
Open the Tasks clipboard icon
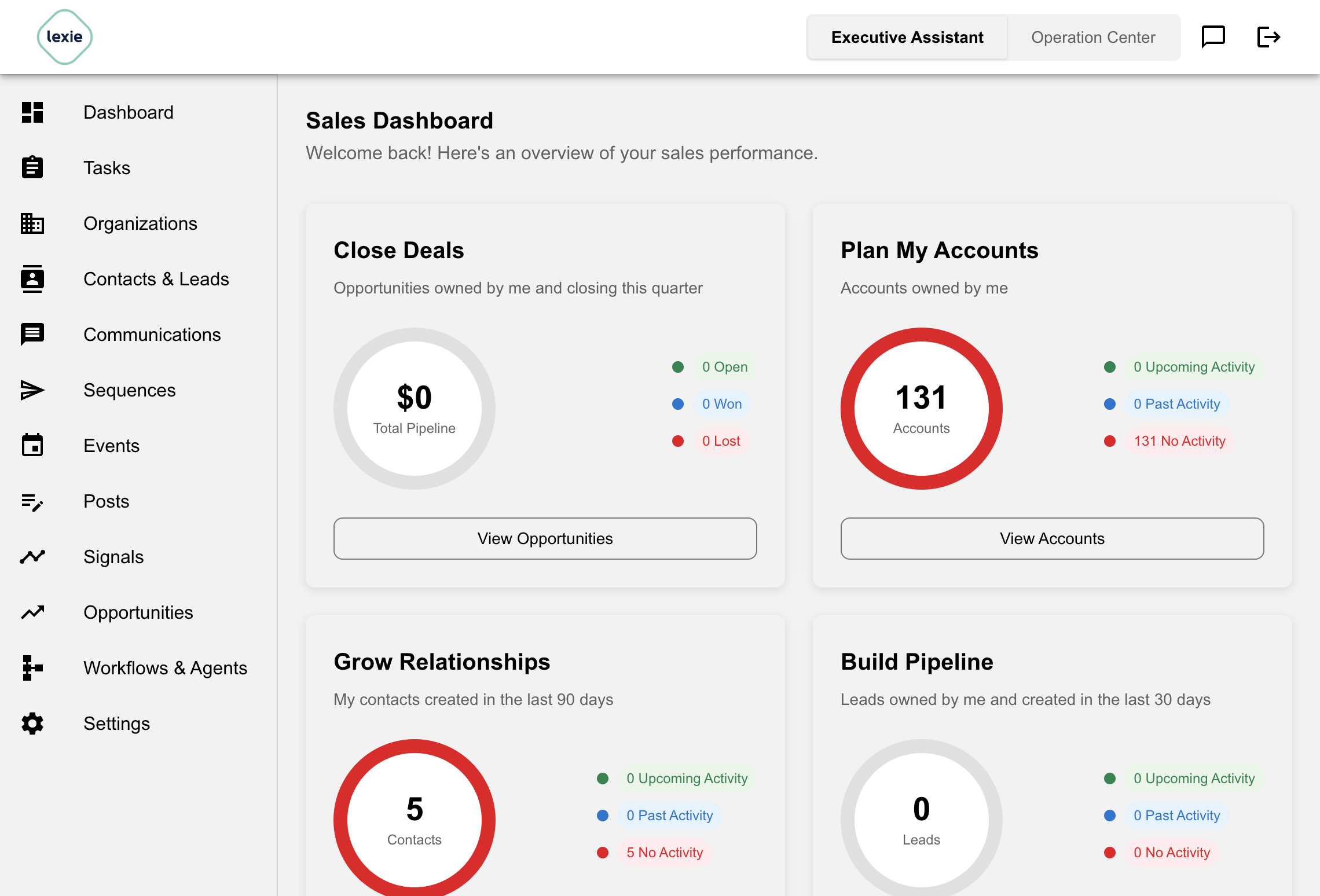point(32,167)
